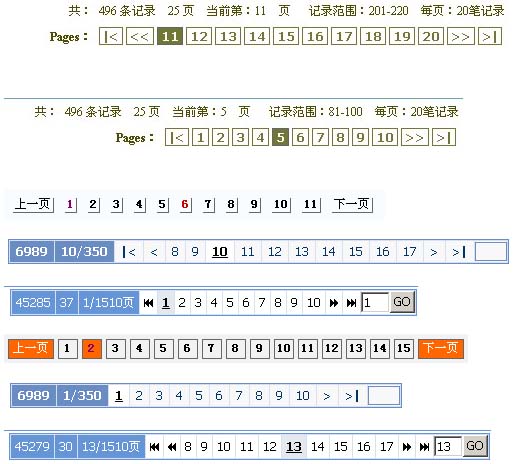Image resolution: width=516 pixels, height=464 pixels.
Task: Select page 12 in the orange pager
Action: [332, 349]
